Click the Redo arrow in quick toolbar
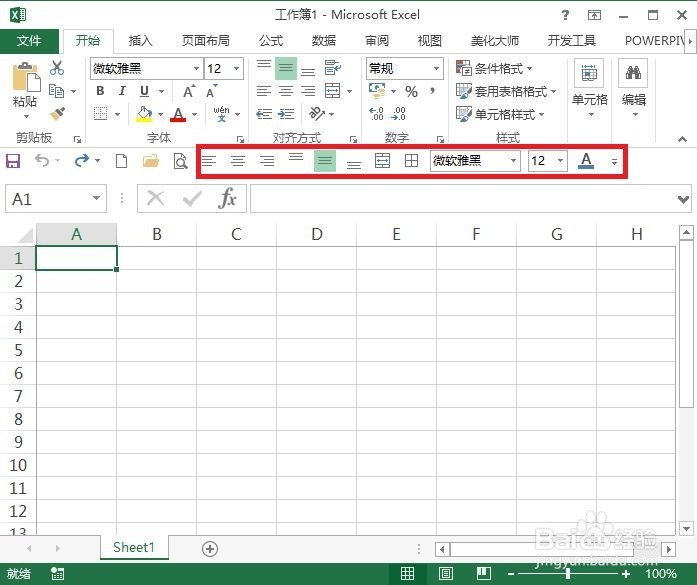 (x=82, y=160)
